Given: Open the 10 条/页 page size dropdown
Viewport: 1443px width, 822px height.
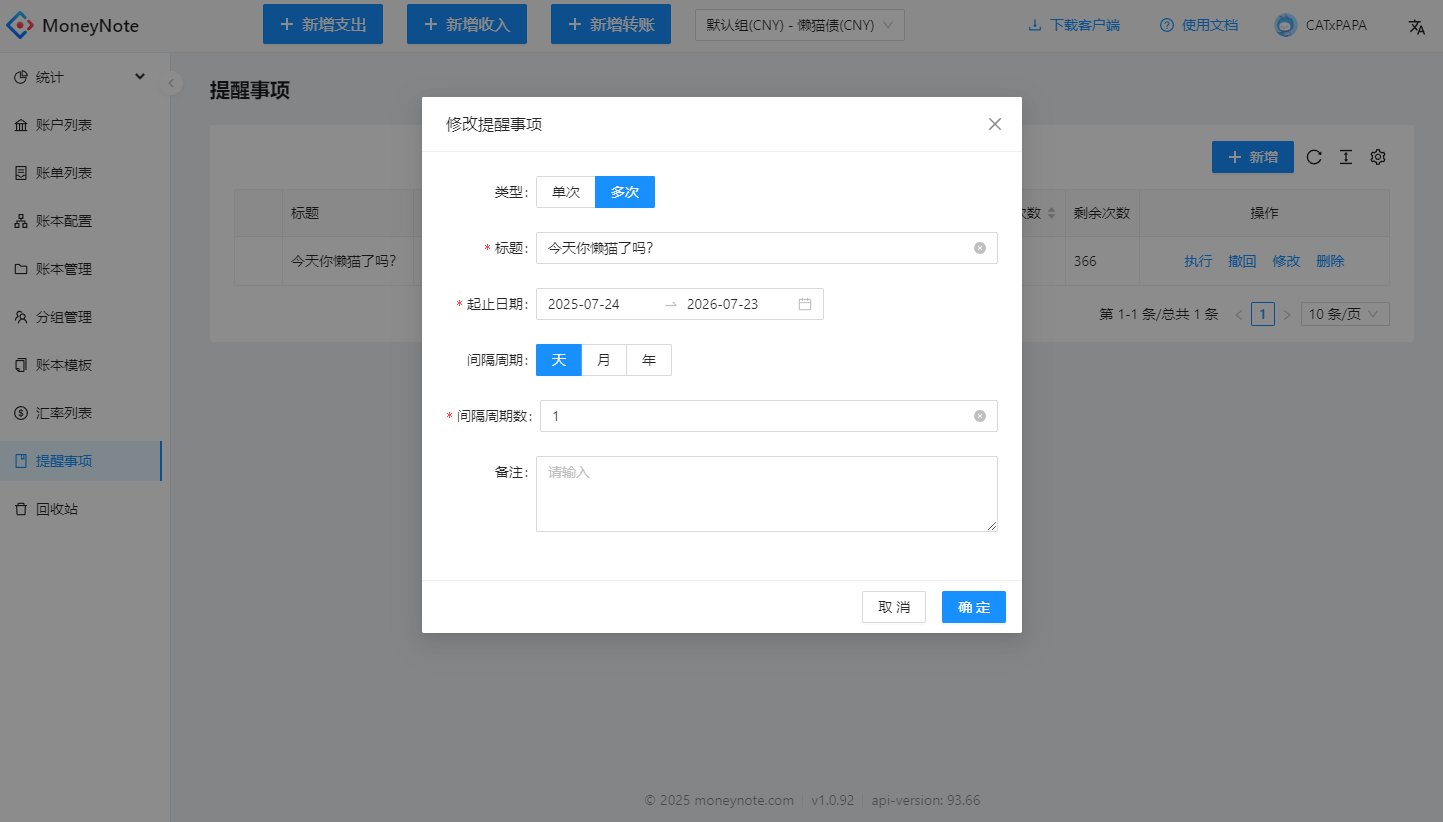Looking at the screenshot, I should tap(1345, 314).
